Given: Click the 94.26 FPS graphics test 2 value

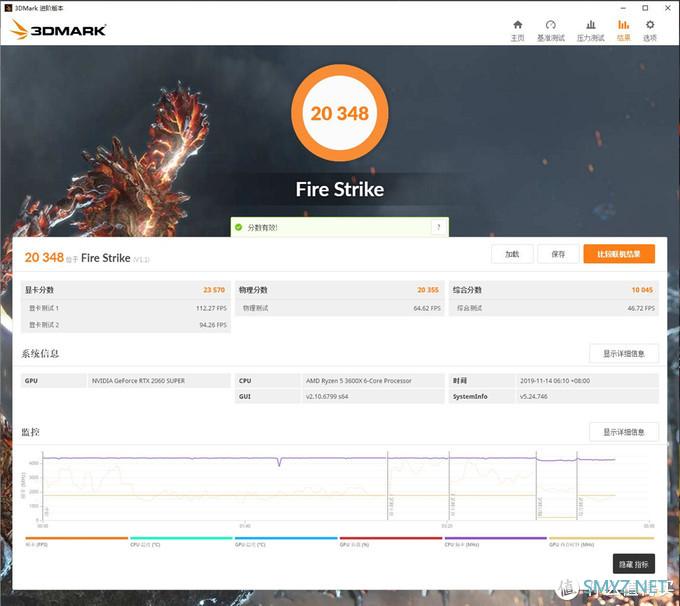Looking at the screenshot, I should 213,325.
